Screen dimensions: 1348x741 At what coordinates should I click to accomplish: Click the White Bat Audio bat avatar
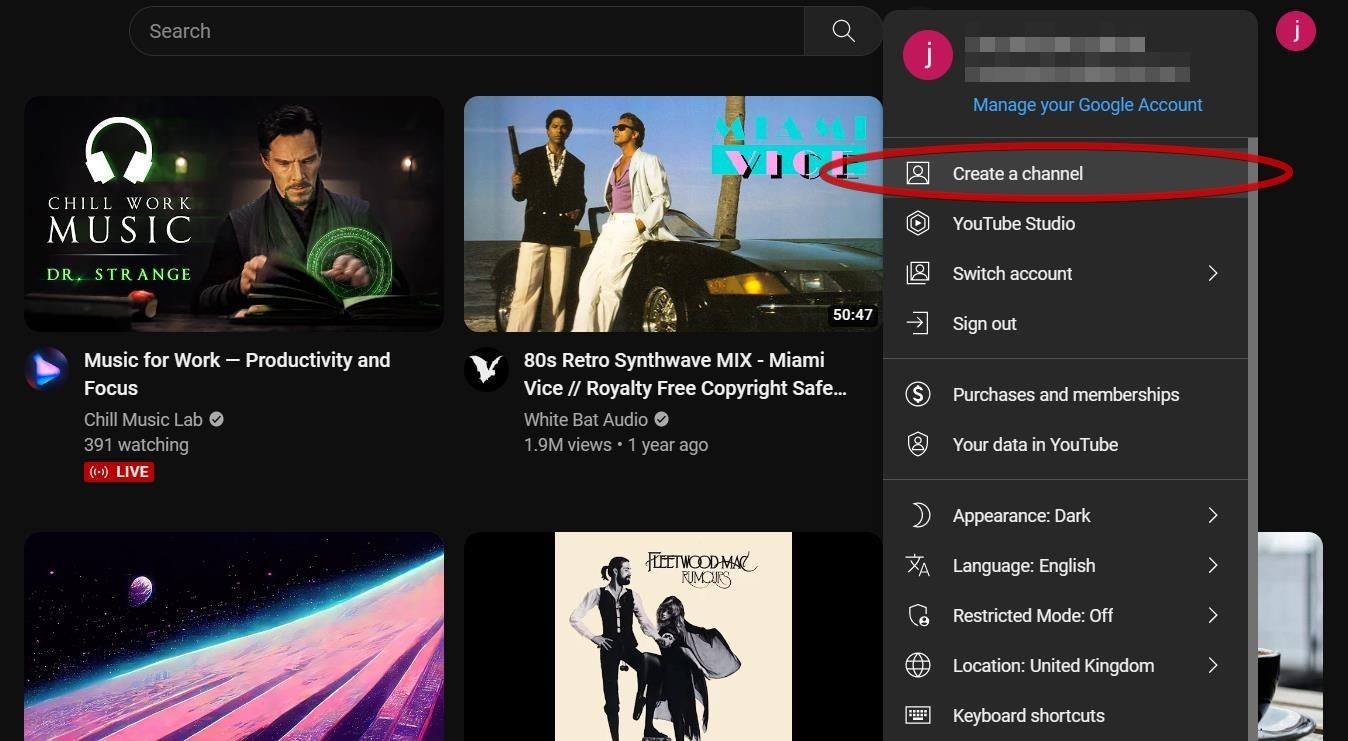click(486, 370)
